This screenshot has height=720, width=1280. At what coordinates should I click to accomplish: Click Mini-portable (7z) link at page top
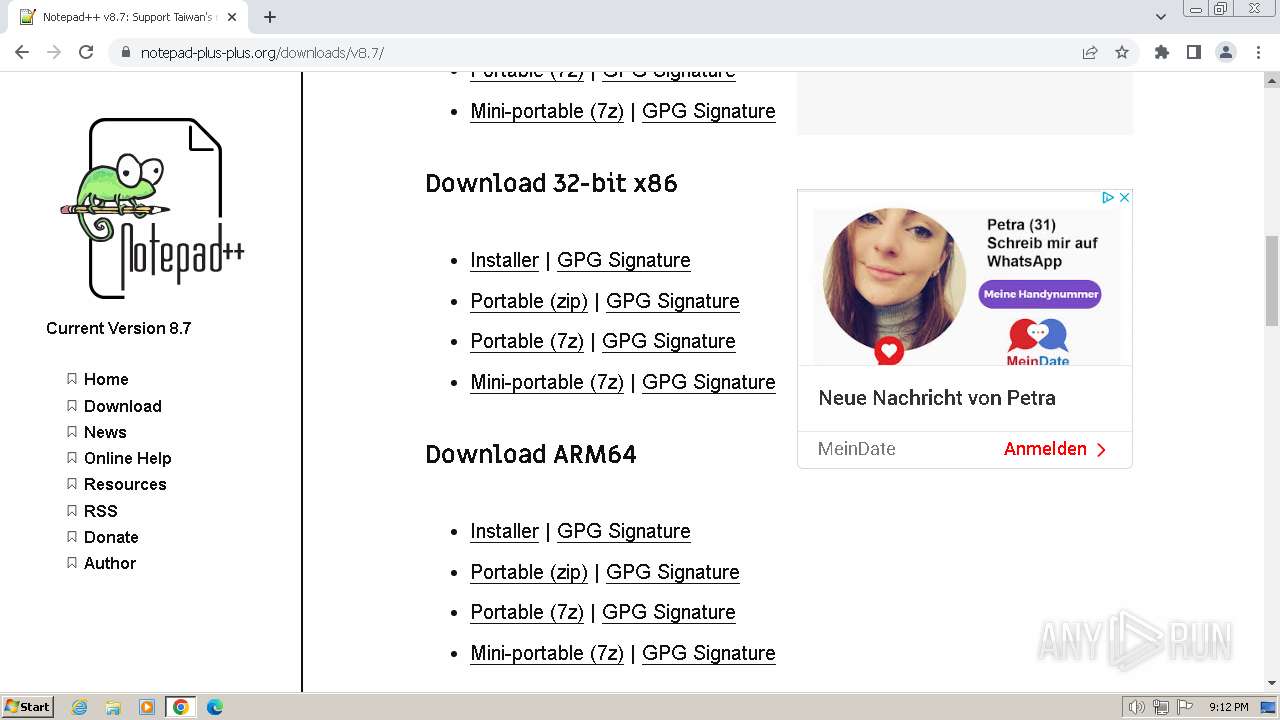547,111
